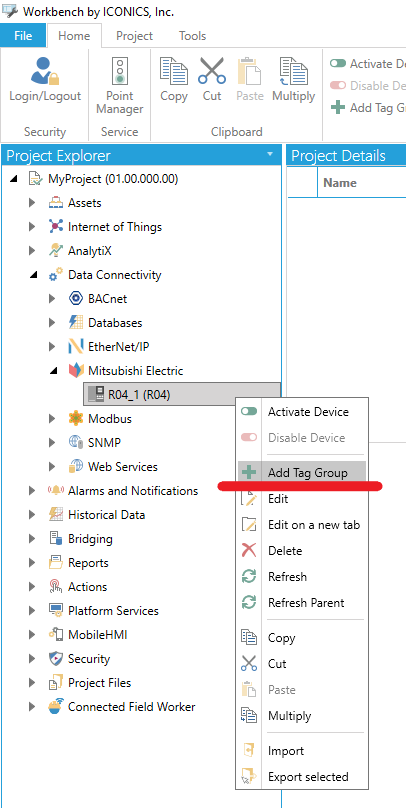Click the Historical Data icon

(56, 515)
